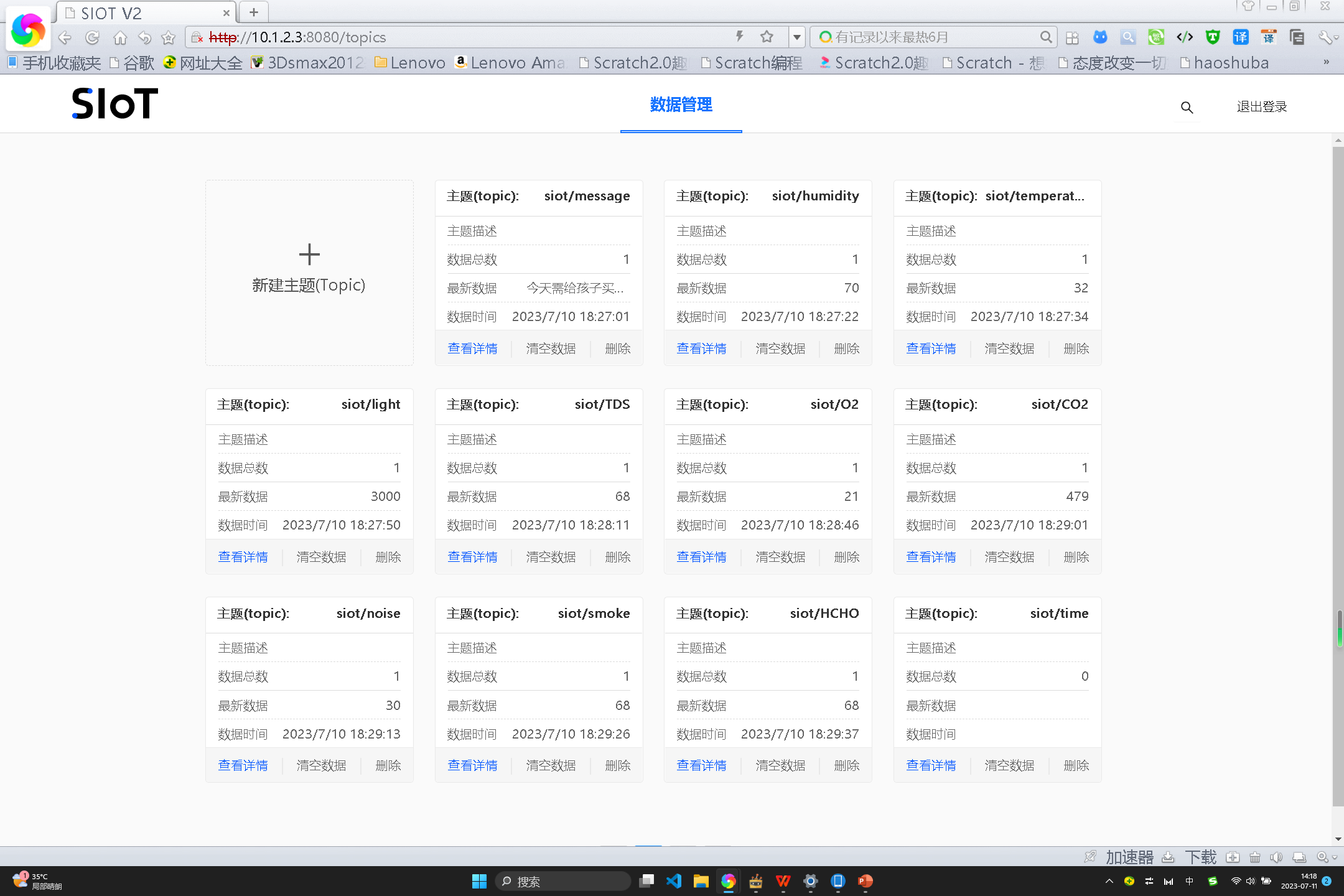Click the taskbar 搜索 search box
Screen dimensions: 1344x896
[562, 881]
